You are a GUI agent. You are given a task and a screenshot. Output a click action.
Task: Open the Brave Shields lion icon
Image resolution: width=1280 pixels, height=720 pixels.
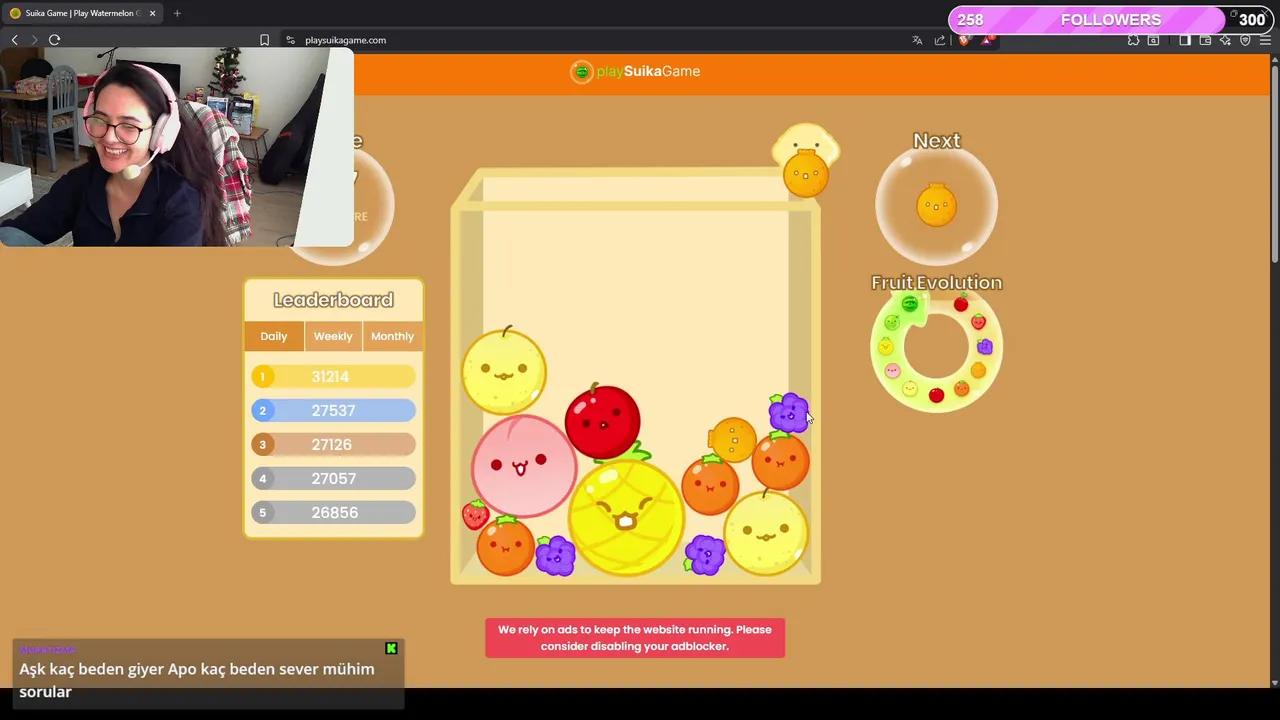tap(964, 40)
